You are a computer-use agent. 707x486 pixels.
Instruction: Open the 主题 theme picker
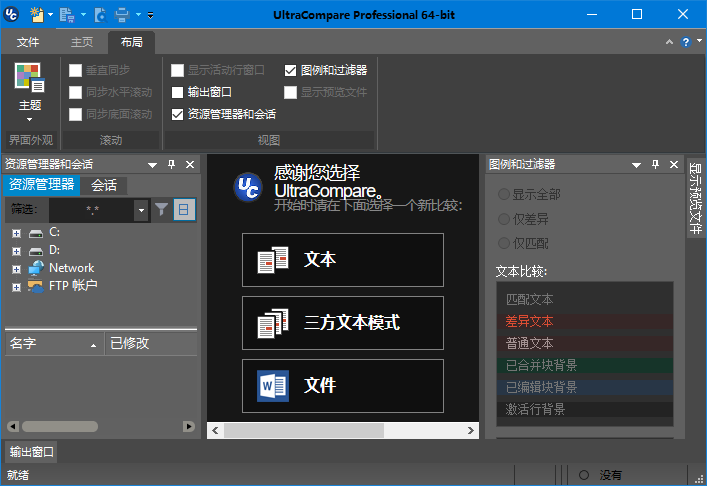pyautogui.click(x=30, y=93)
